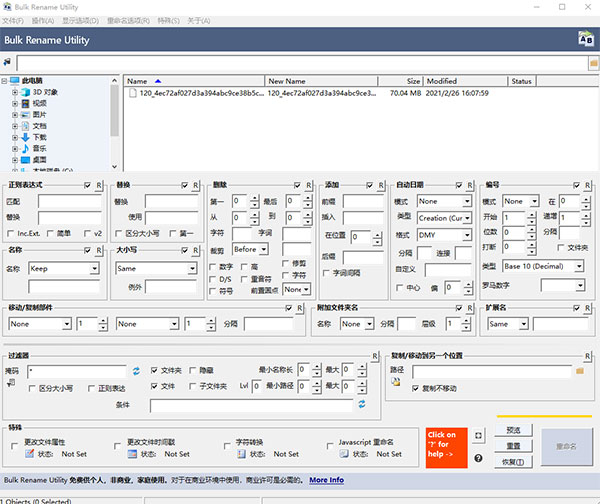
Task: Click the 文档 folder icon
Action: click(x=25, y=126)
